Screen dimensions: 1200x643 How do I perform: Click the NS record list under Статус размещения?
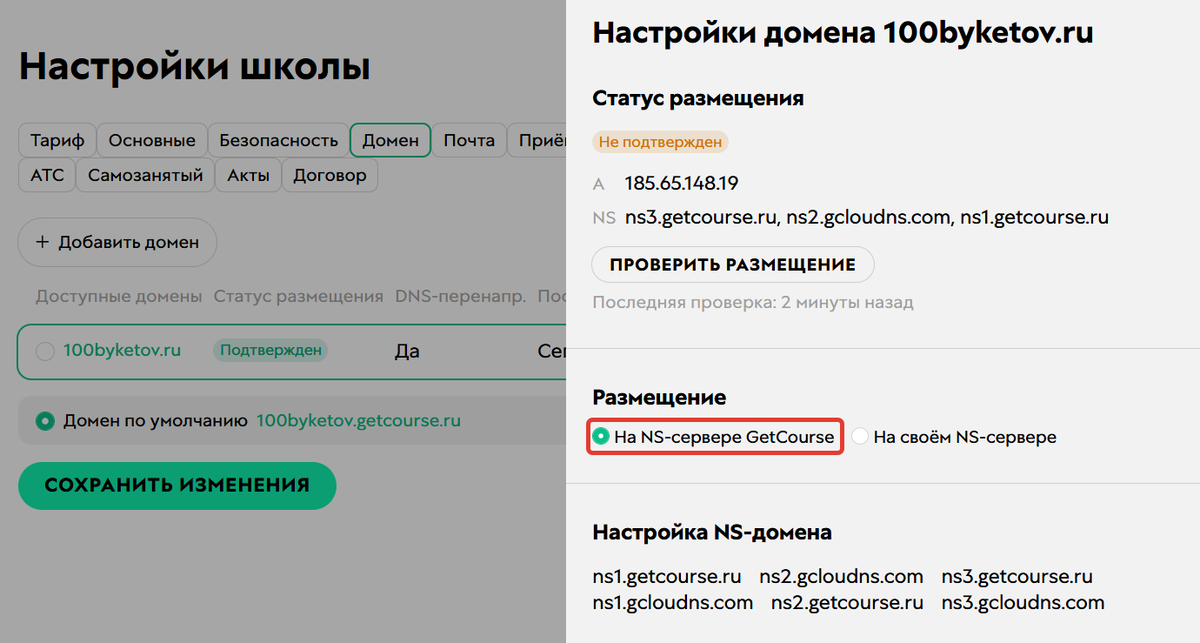pos(867,217)
